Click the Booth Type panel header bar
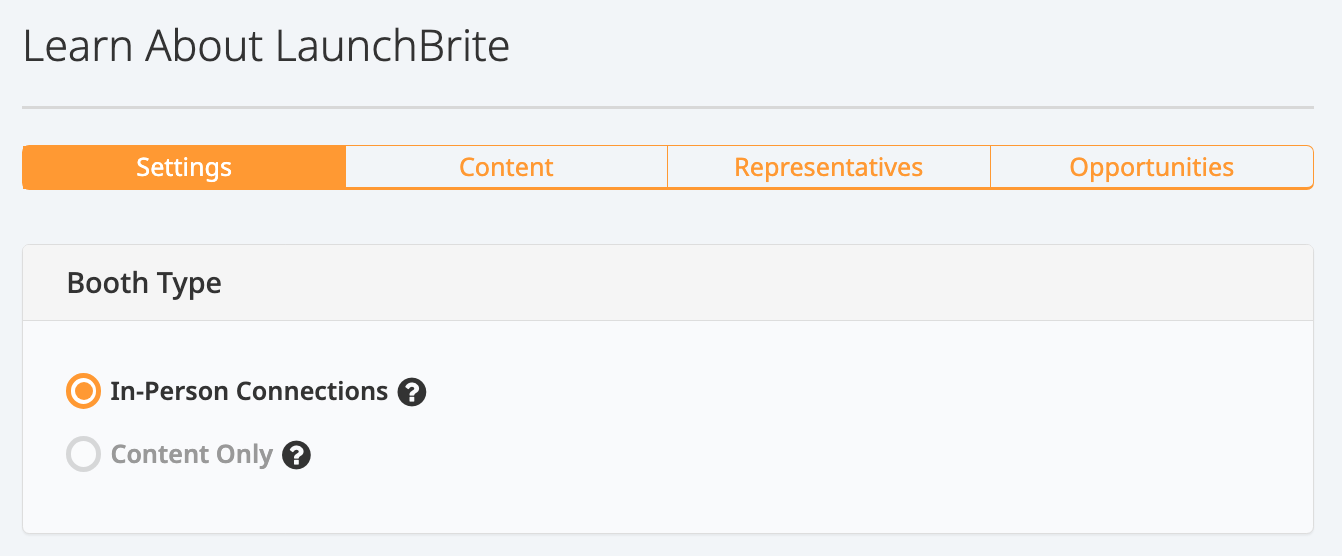Image resolution: width=1342 pixels, height=556 pixels. tap(668, 283)
